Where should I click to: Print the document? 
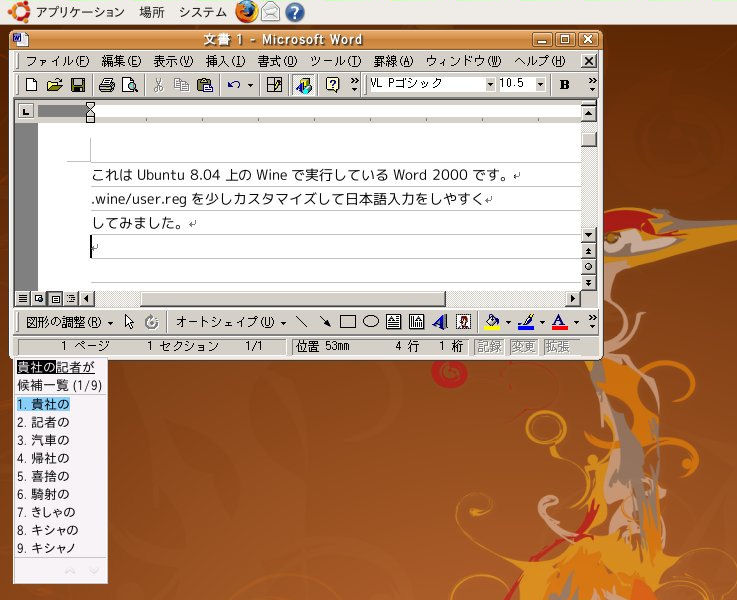107,85
